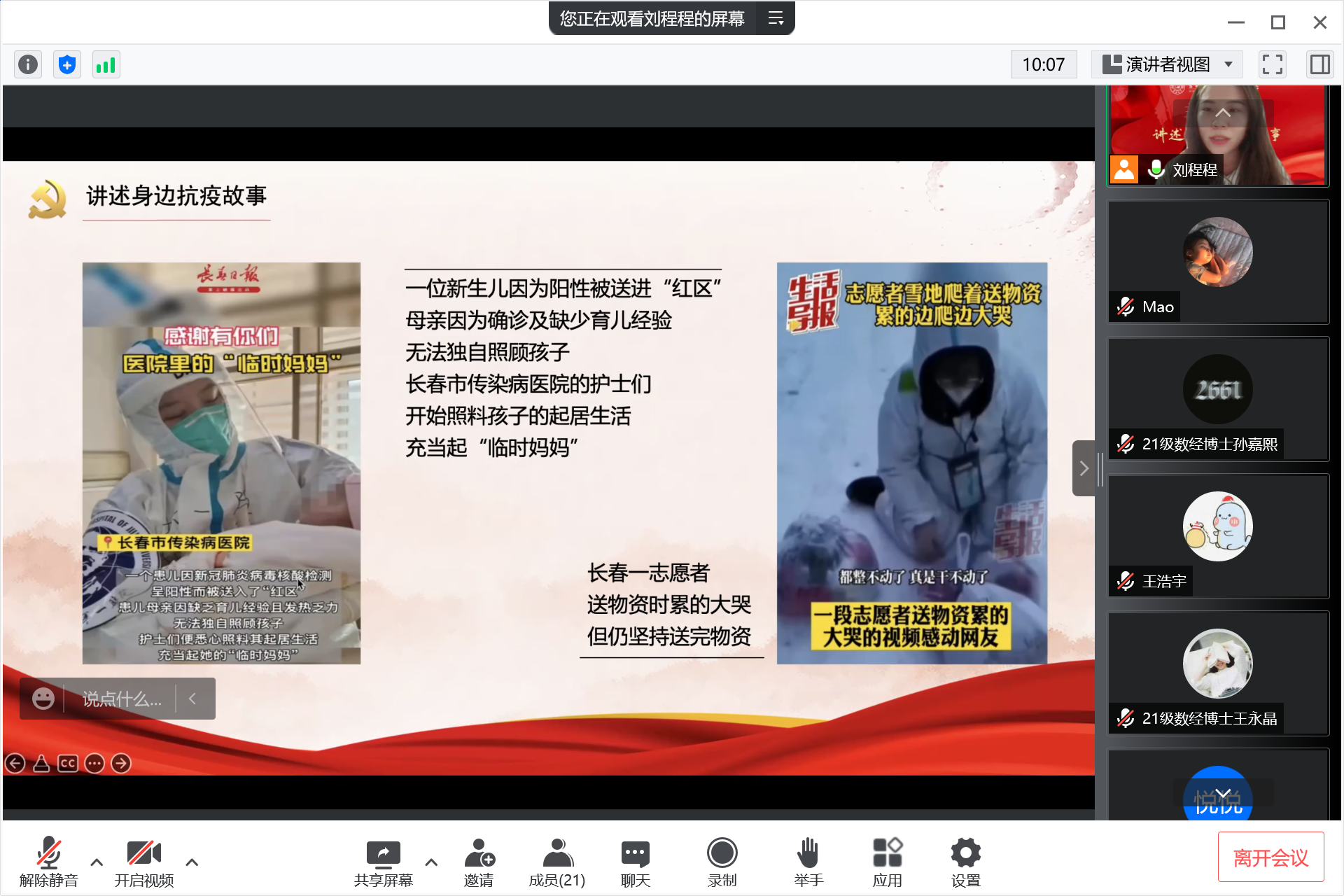Collapse participant video strip with side arrow
1344x896 pixels.
coord(1083,468)
